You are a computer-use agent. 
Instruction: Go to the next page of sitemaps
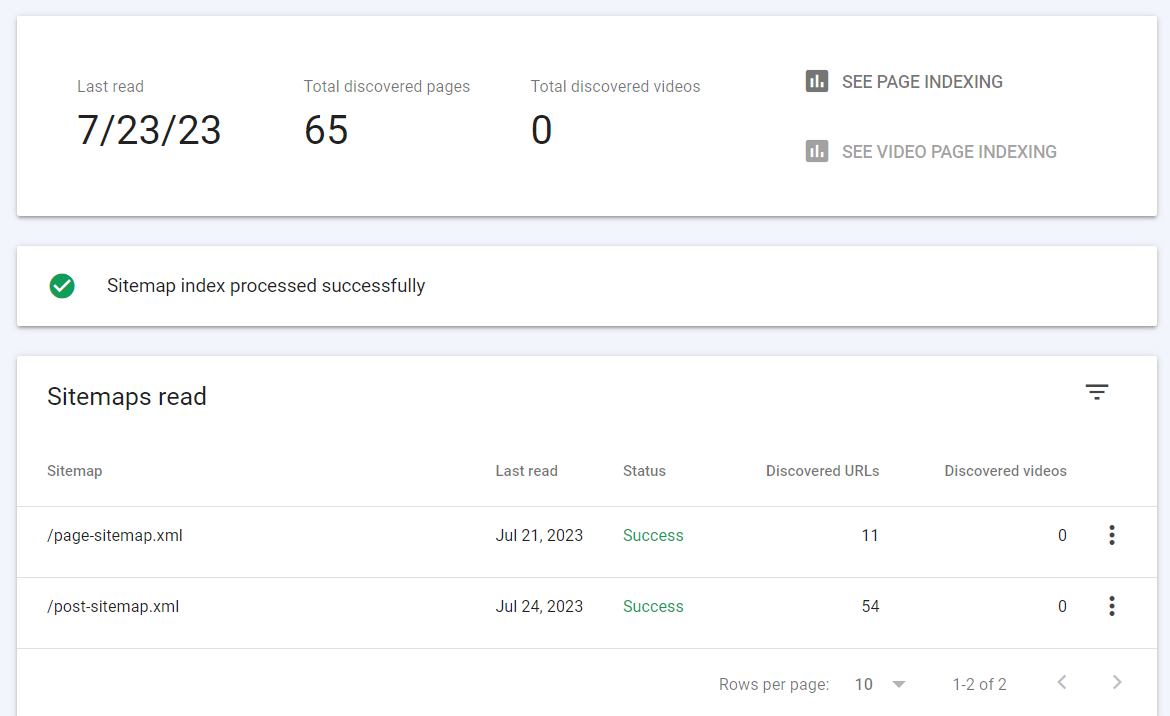click(1117, 683)
